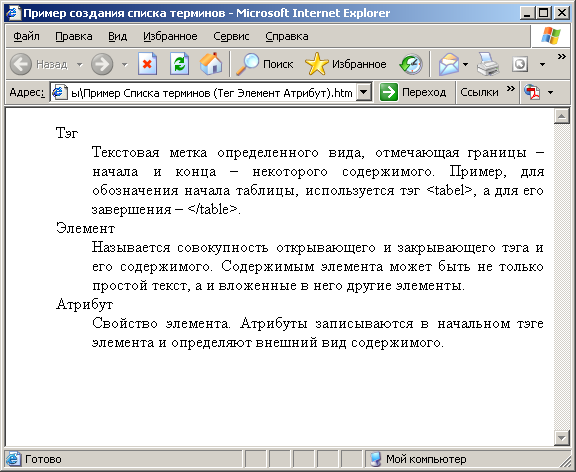Click the term Атрибут
The image size is (576, 472).
click(x=84, y=304)
